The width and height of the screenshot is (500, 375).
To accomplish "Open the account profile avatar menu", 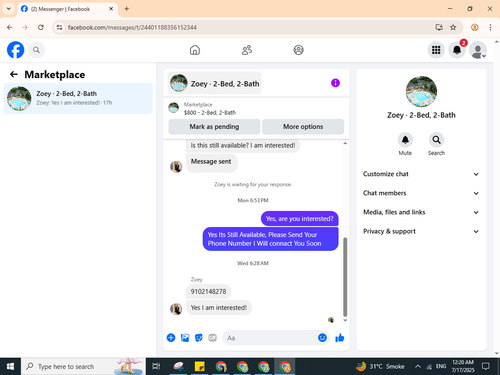I will pyautogui.click(x=478, y=50).
